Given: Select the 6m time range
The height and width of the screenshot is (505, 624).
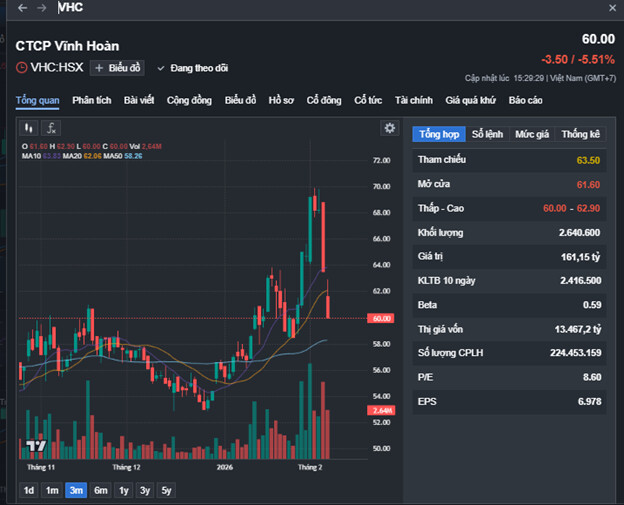Looking at the screenshot, I should click(101, 490).
